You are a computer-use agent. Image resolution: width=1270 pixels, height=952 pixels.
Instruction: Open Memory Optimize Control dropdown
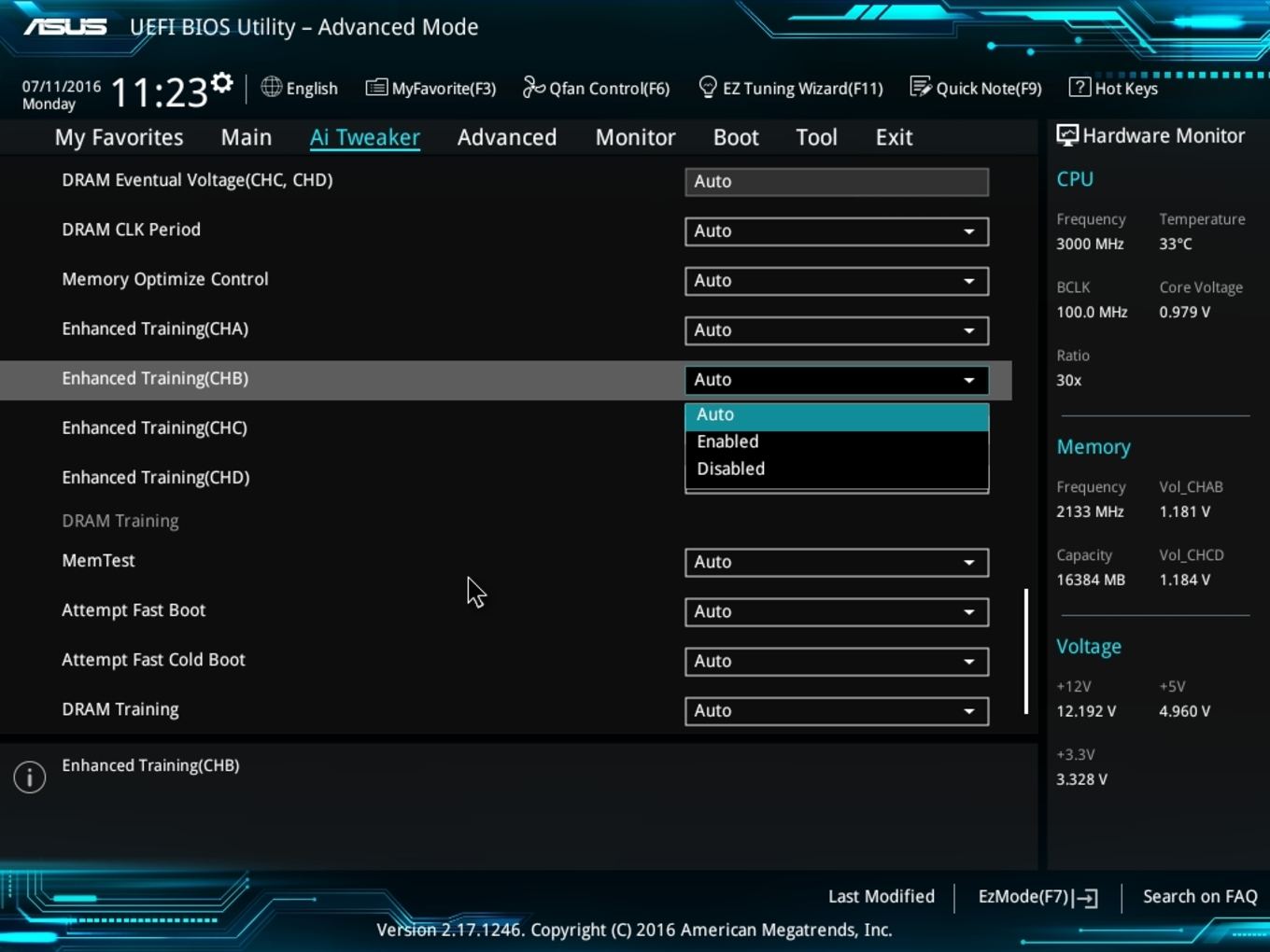click(x=837, y=281)
